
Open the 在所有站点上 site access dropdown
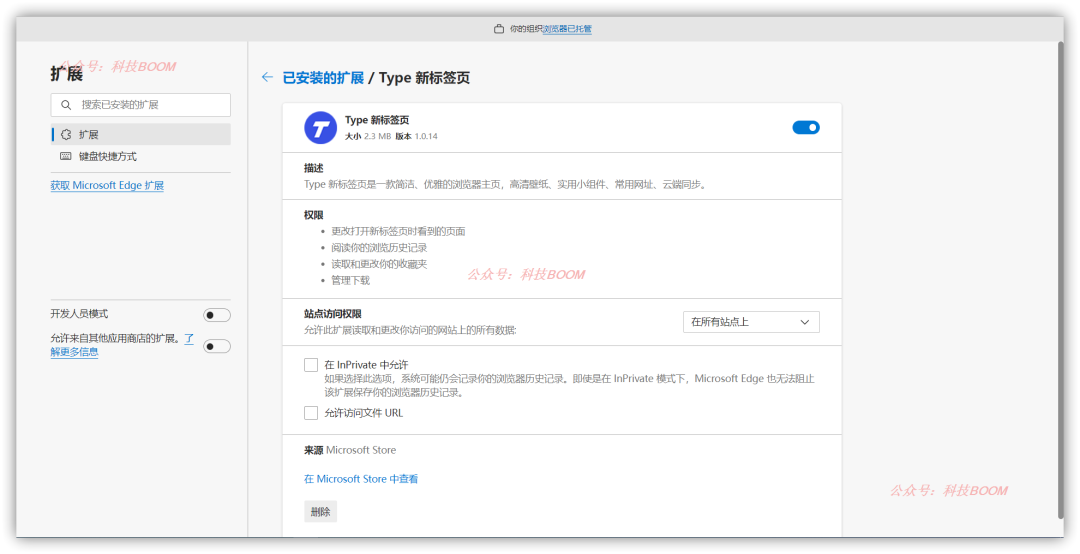pos(751,322)
